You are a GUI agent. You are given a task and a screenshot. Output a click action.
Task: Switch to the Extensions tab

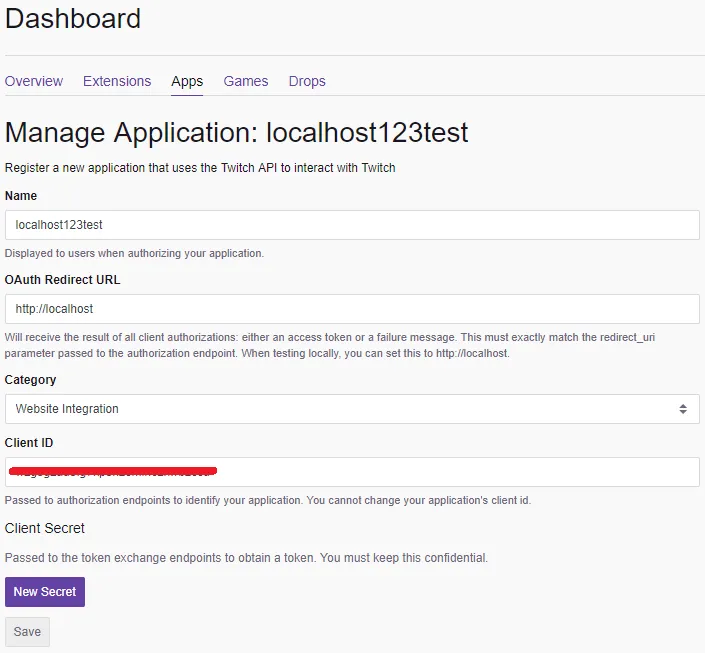(x=117, y=81)
